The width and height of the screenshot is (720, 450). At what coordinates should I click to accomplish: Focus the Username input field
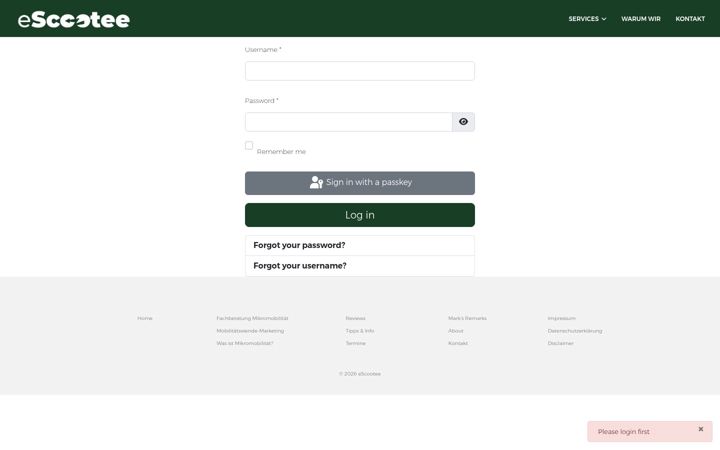[x=360, y=71]
